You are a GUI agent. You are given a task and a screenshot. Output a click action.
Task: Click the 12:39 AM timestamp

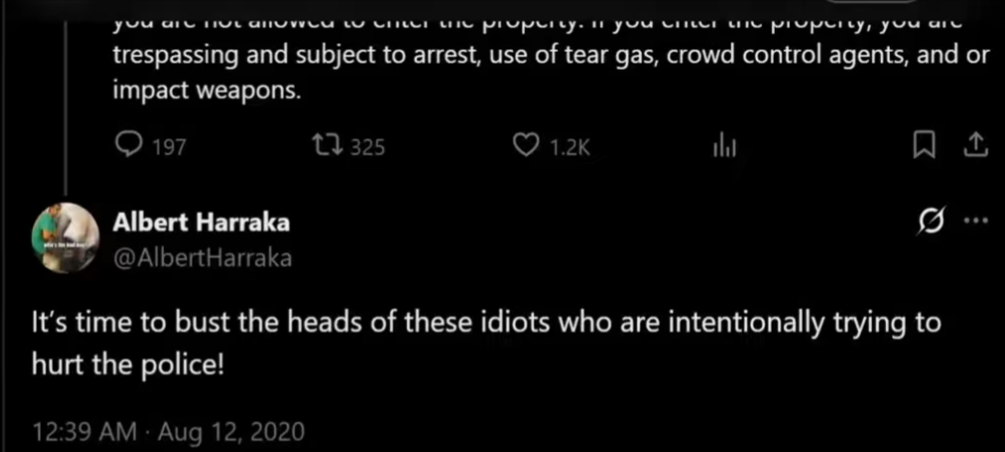84,432
